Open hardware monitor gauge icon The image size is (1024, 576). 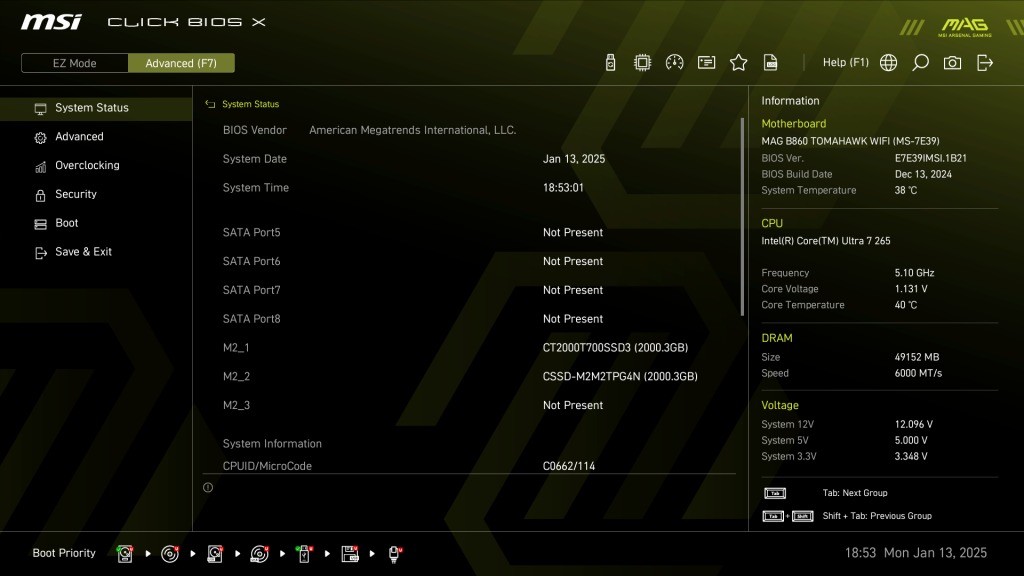(x=674, y=63)
